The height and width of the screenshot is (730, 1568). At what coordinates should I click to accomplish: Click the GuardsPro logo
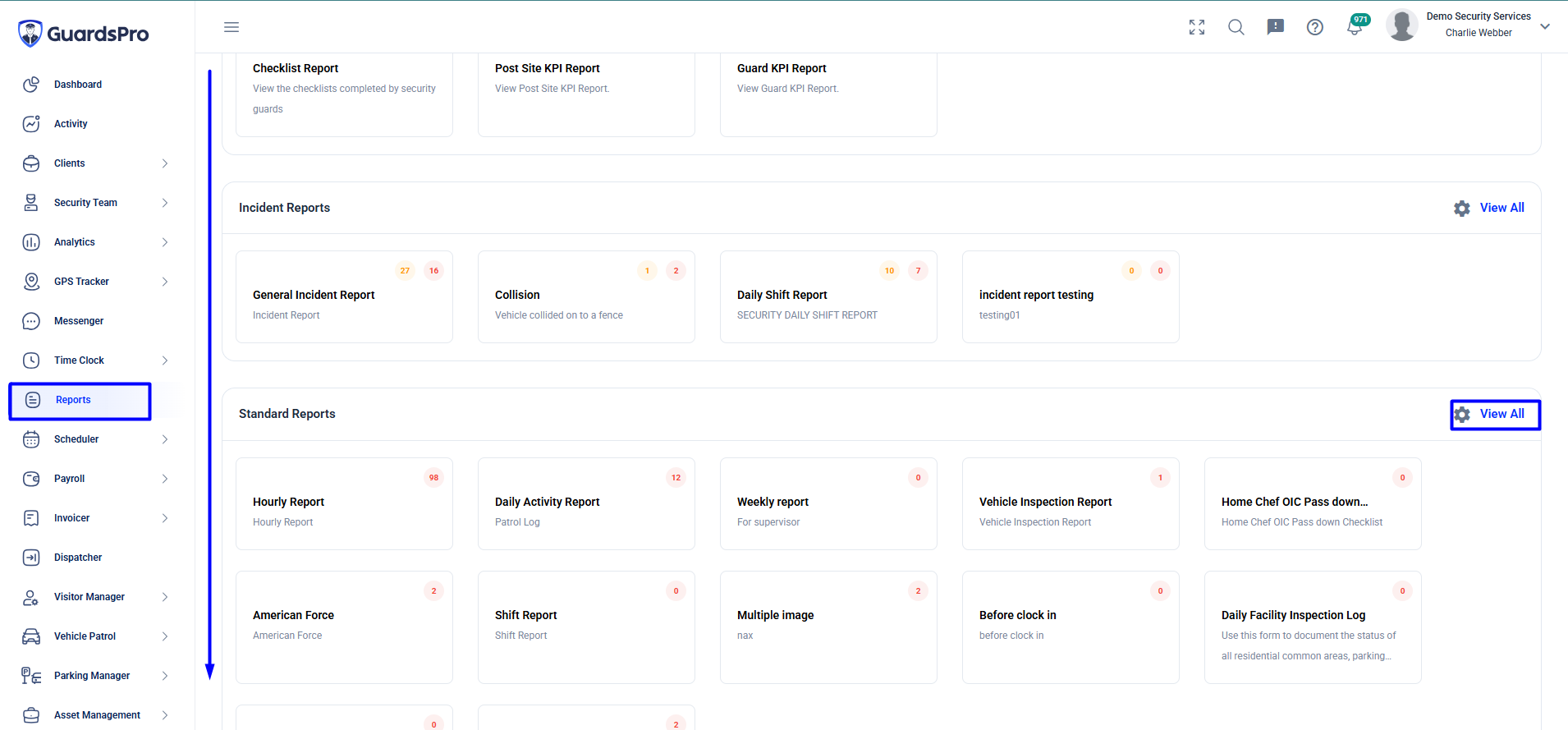click(83, 34)
